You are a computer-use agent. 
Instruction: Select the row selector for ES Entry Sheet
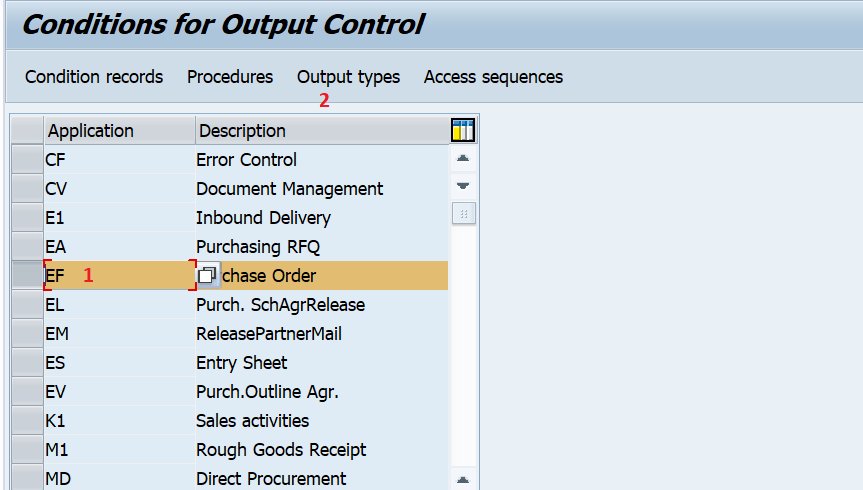(x=27, y=363)
